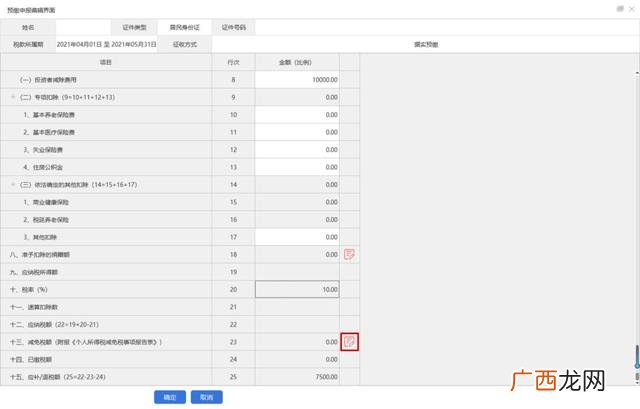Click the 0.00 amount in row 24
The height and width of the screenshot is (409, 640).
point(331,359)
